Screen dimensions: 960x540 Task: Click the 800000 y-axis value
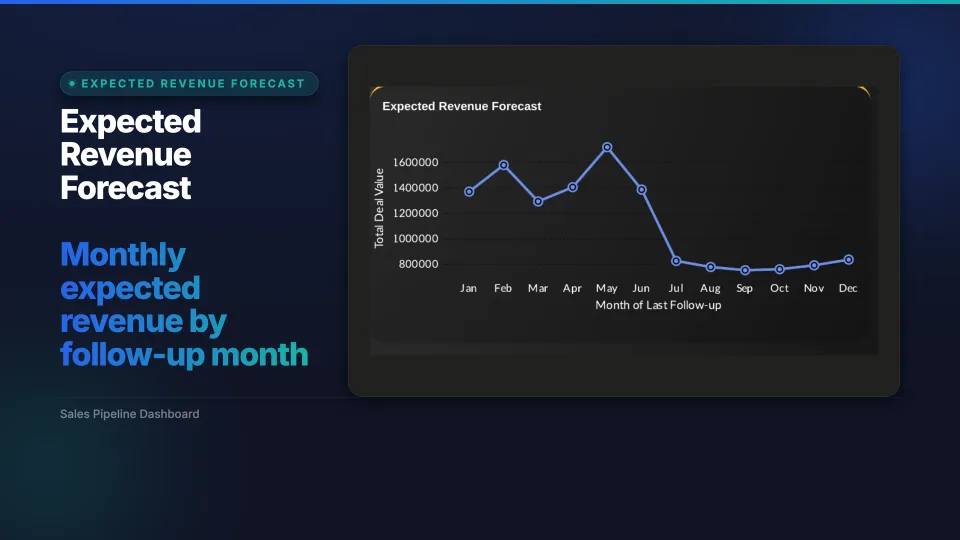[419, 264]
